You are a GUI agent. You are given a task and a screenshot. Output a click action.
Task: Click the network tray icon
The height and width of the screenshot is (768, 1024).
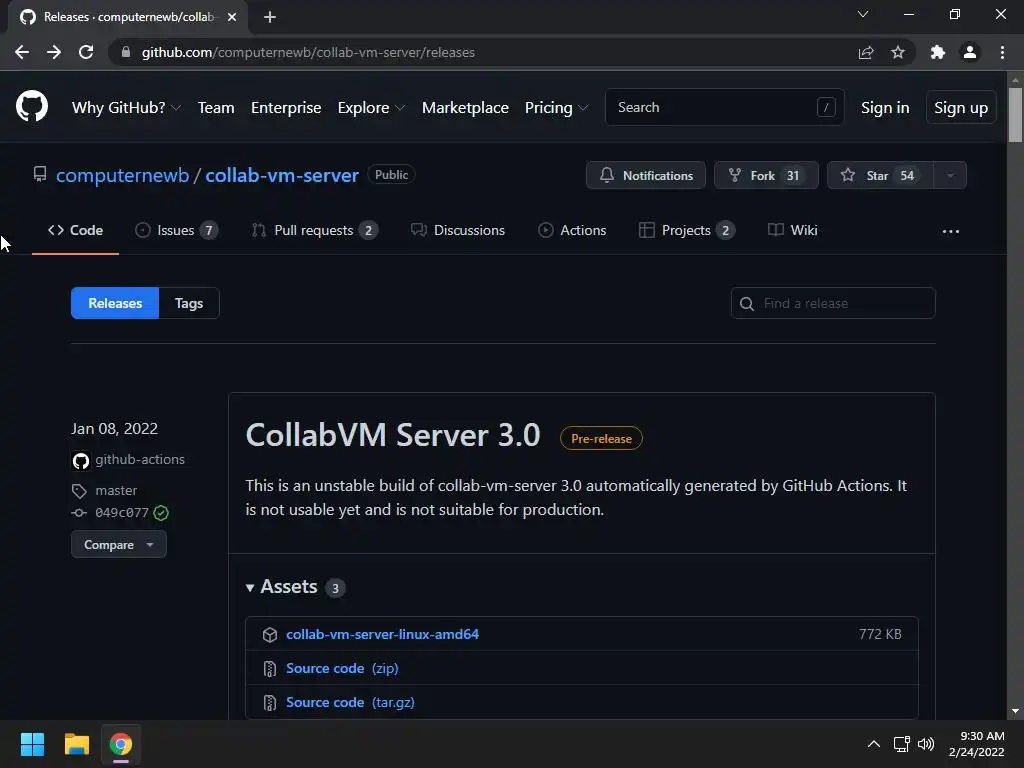click(x=902, y=744)
